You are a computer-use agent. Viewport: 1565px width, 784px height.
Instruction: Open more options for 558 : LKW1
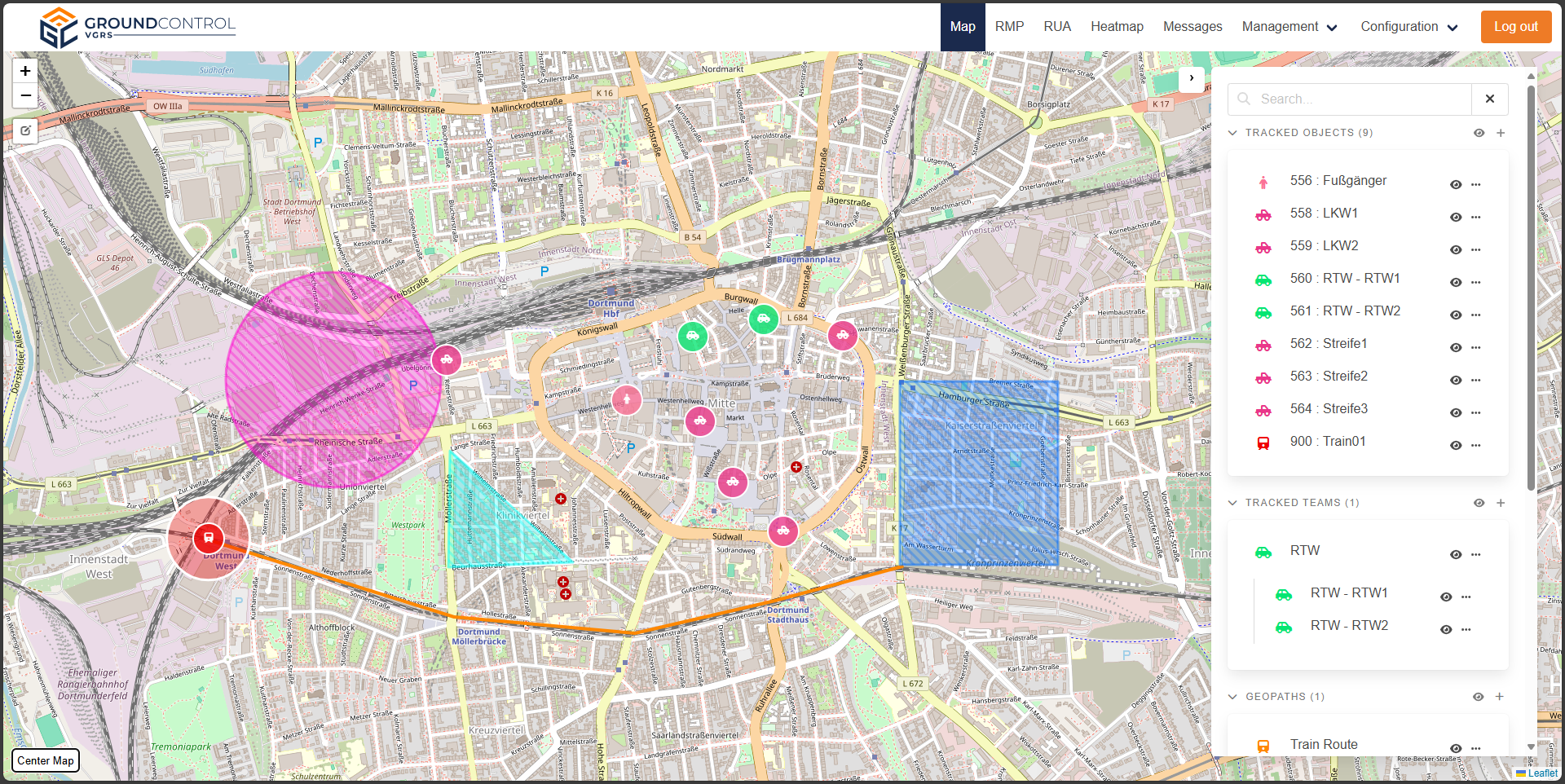(x=1476, y=217)
